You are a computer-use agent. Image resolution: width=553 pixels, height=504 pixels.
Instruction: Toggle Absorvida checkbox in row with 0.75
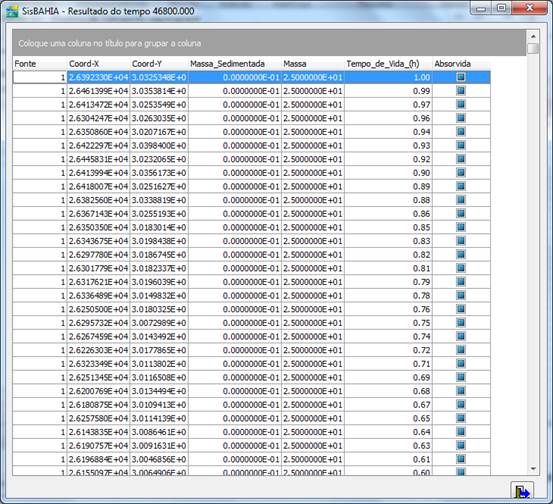tap(461, 323)
